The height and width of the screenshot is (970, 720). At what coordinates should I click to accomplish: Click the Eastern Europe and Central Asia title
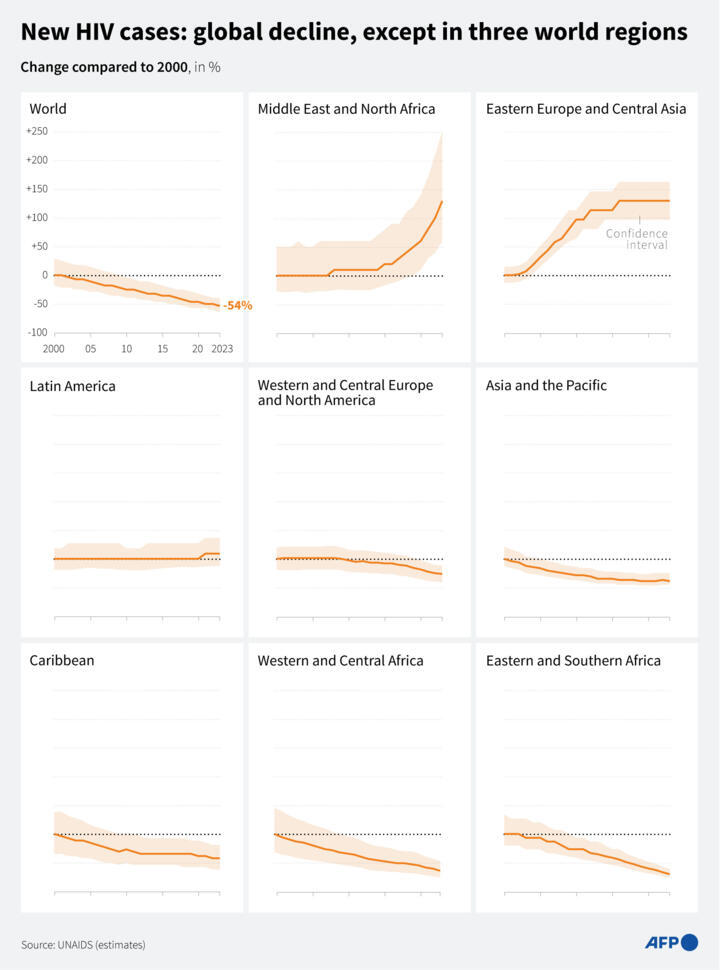tap(586, 108)
